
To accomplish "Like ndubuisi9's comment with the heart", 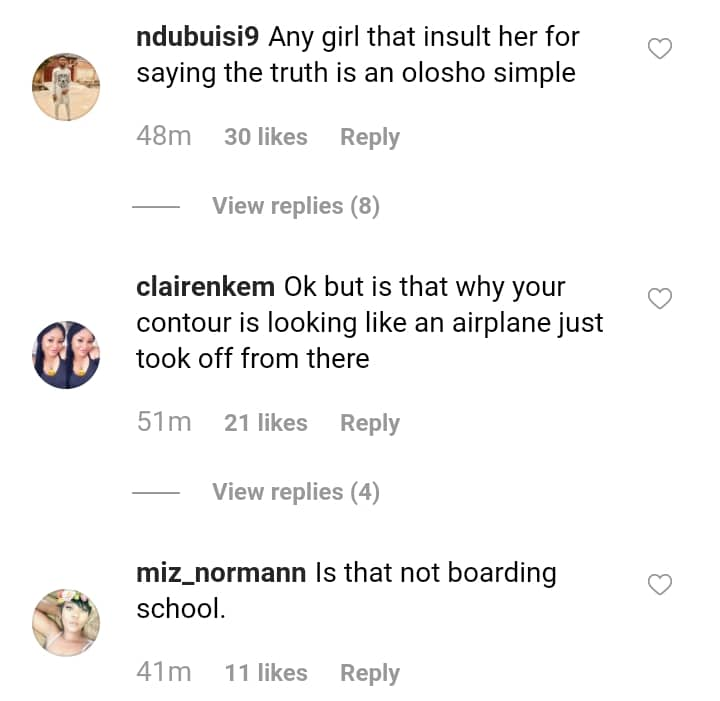I will (660, 48).
